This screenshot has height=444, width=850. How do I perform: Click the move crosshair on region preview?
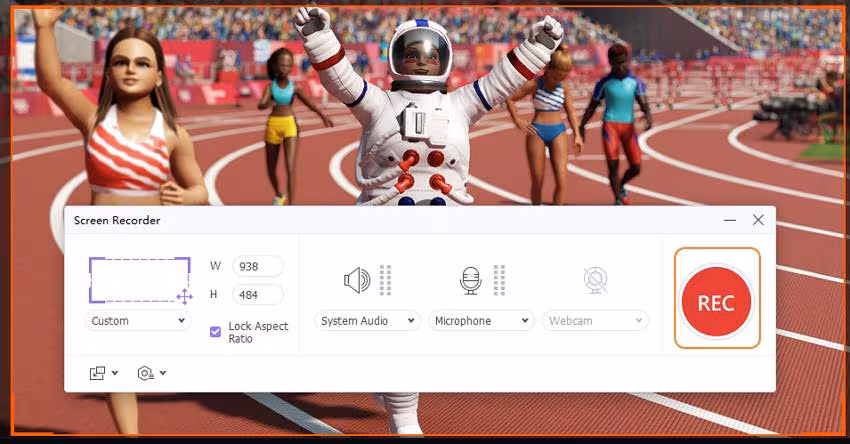tap(184, 297)
